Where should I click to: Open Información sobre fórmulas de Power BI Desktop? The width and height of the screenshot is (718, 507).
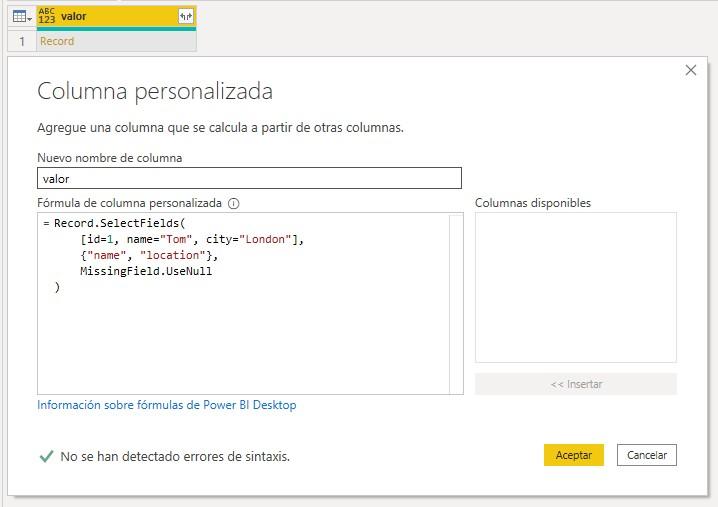click(166, 405)
